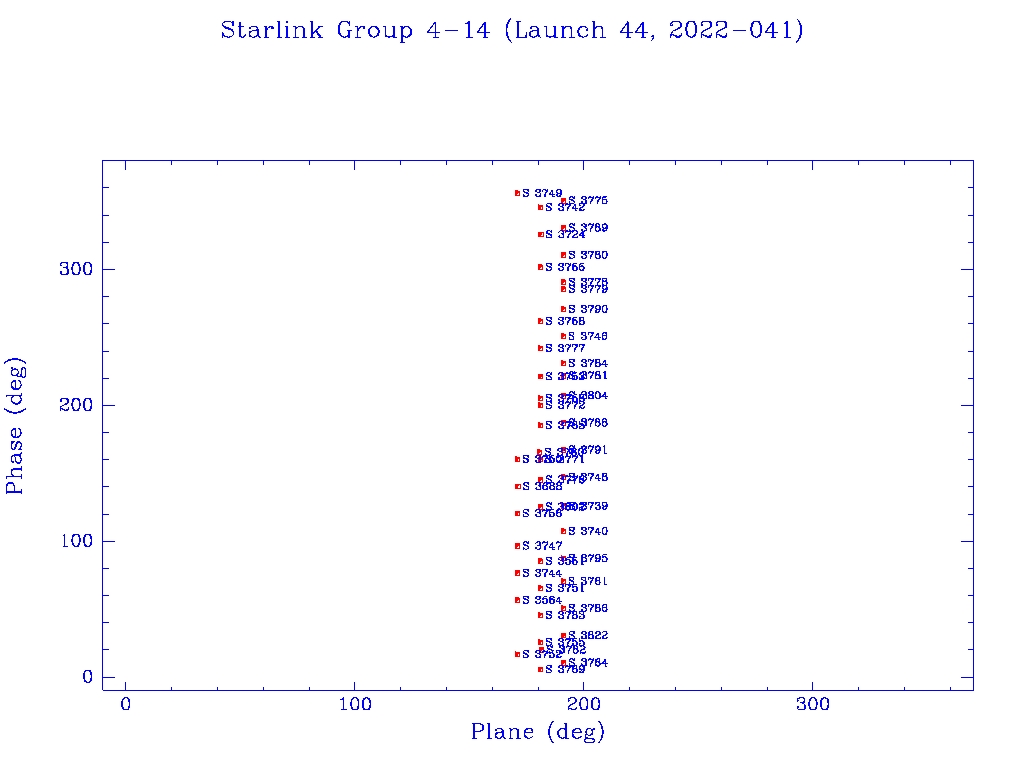
Task: Click the '200' tick label on Phase axis
Action: [x=76, y=405]
